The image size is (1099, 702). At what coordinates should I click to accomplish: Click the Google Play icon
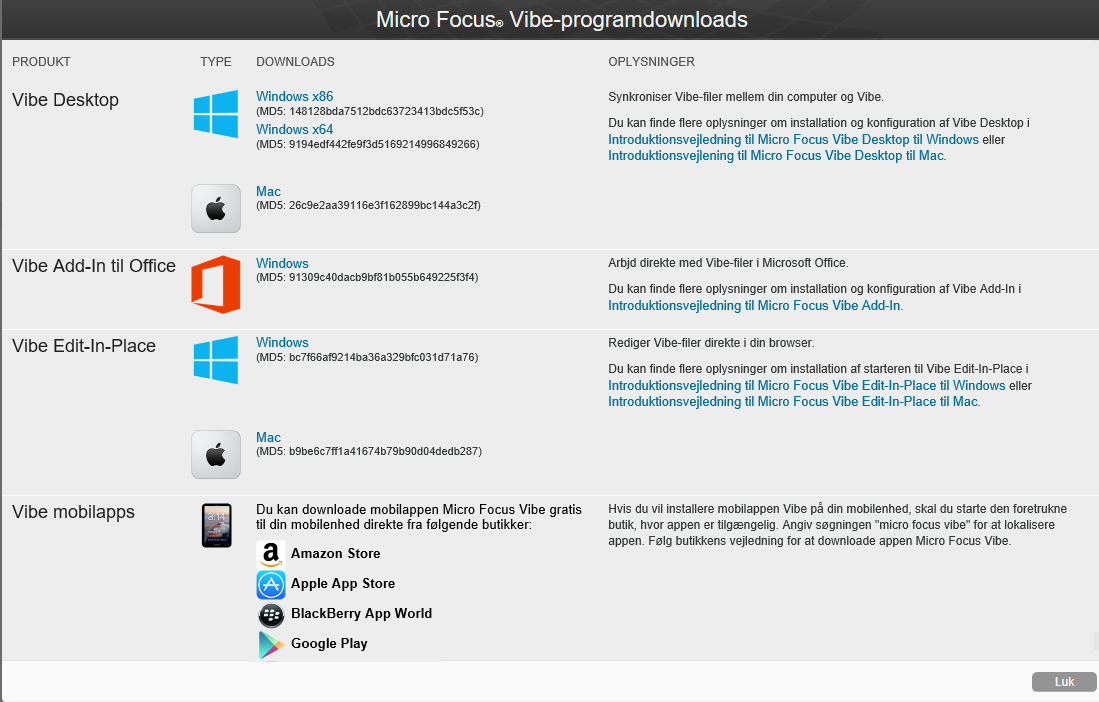[271, 644]
